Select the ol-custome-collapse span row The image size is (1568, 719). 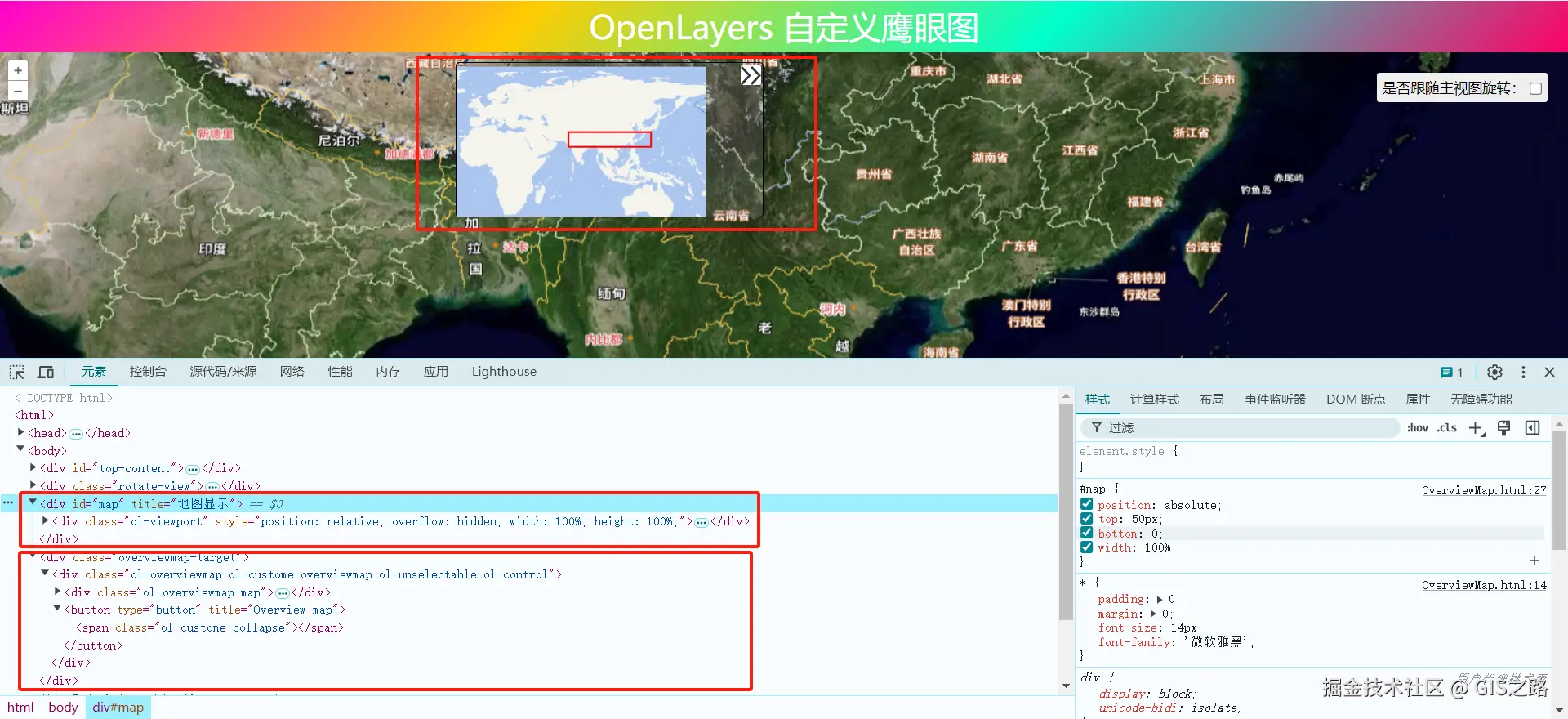210,627
